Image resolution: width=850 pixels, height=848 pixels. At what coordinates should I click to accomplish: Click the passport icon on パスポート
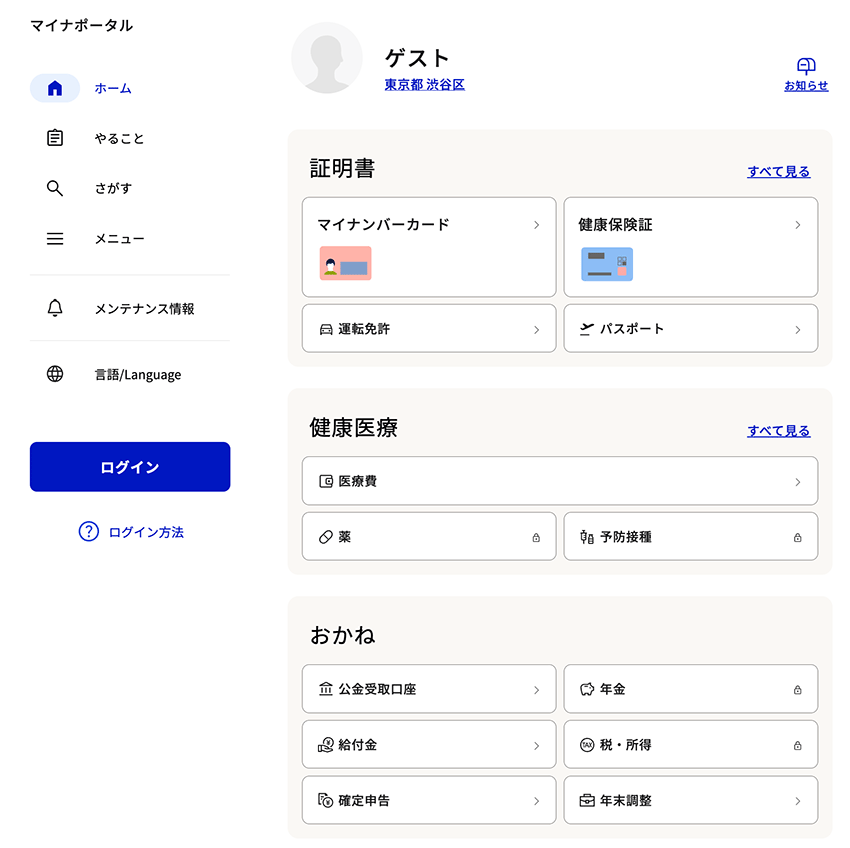click(588, 328)
